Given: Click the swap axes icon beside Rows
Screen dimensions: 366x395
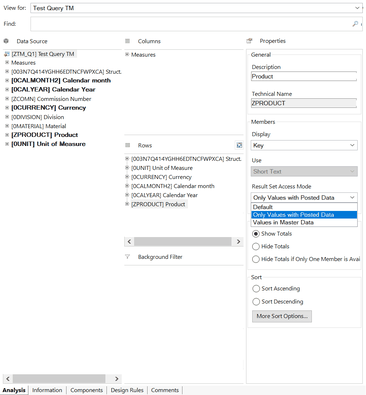Looking at the screenshot, I should (x=239, y=145).
